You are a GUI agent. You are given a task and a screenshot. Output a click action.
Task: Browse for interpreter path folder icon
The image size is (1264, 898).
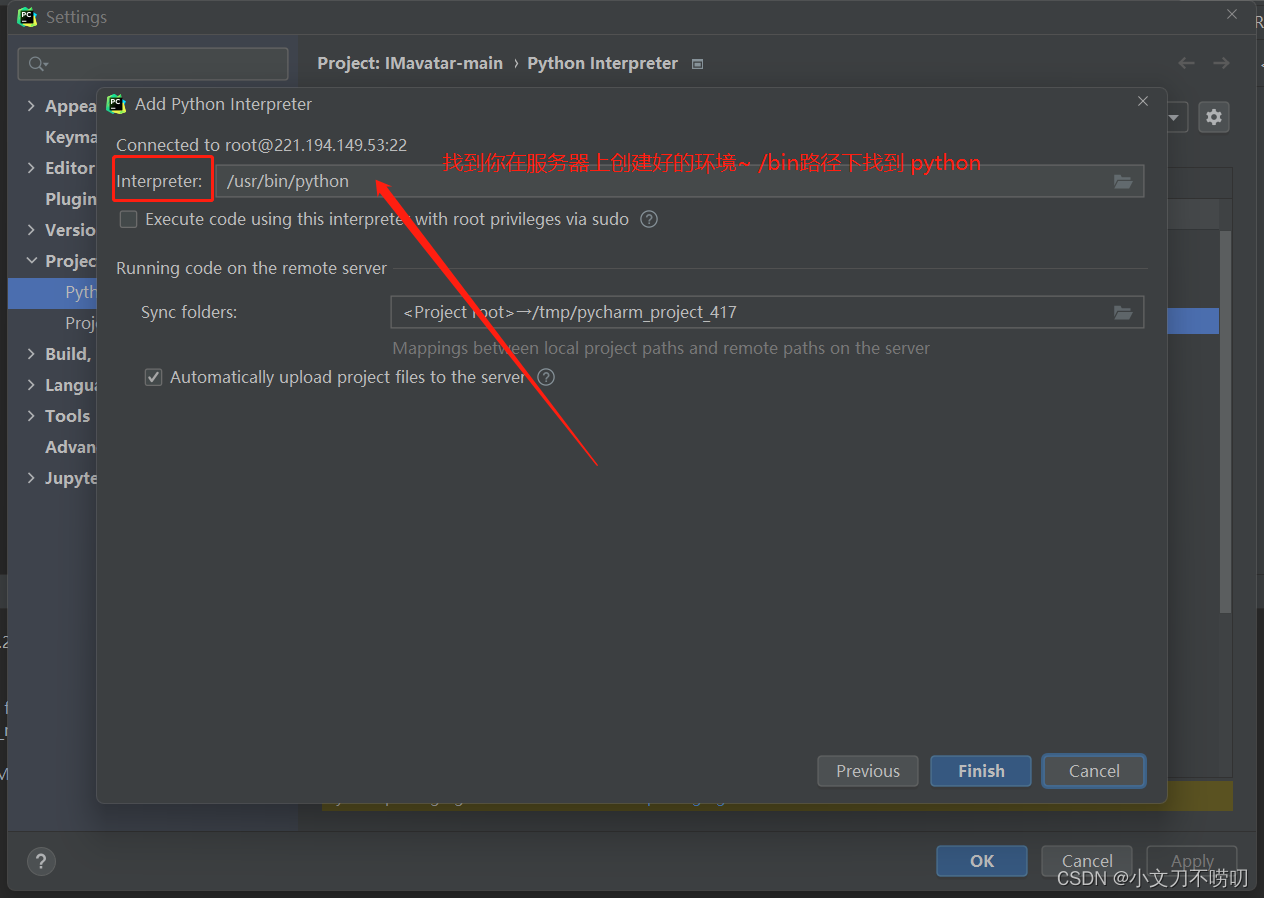pos(1123,181)
